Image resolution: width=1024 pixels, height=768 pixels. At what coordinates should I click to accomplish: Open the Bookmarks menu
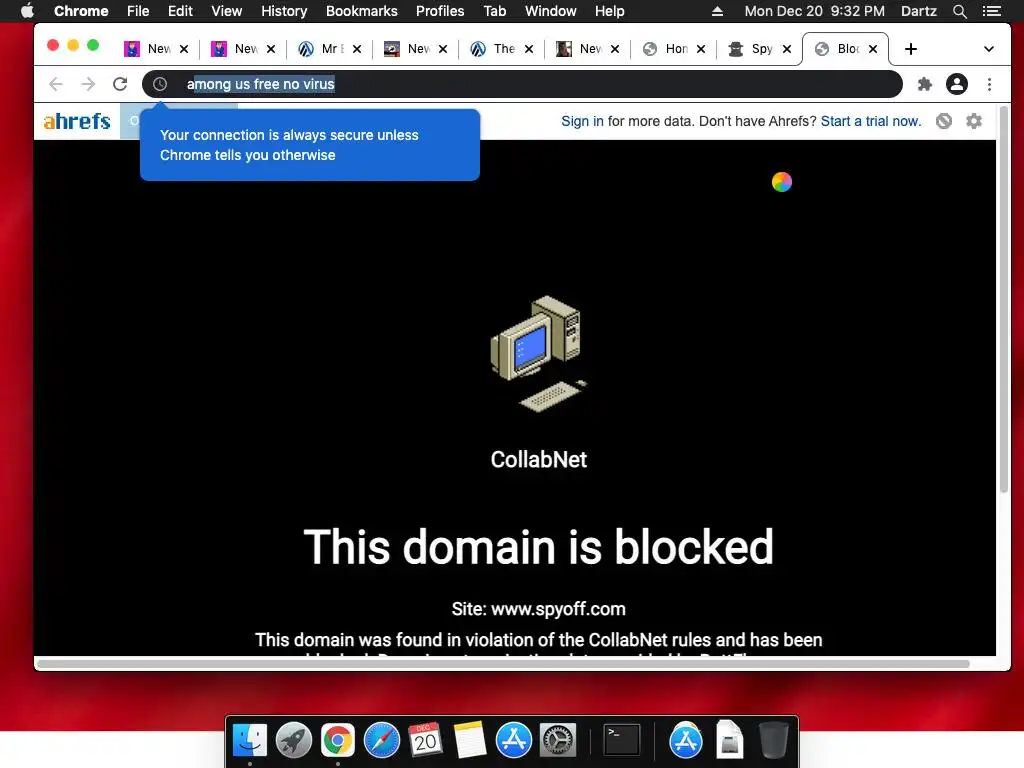pos(362,11)
